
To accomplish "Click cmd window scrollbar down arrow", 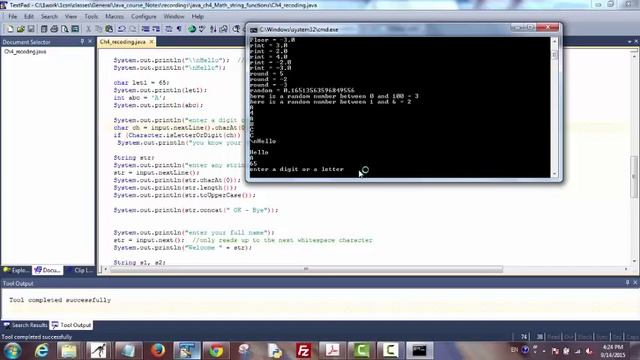I will [554, 174].
